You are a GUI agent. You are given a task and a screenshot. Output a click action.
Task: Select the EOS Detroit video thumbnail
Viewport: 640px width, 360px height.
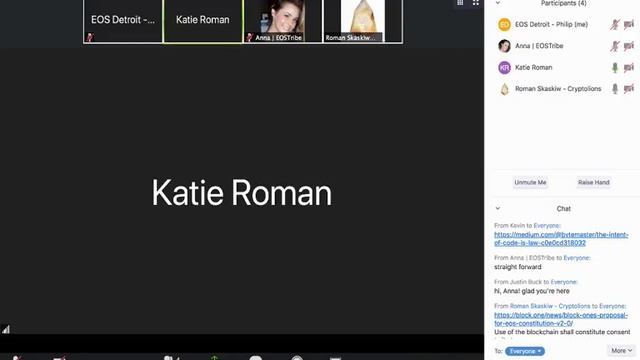(122, 21)
